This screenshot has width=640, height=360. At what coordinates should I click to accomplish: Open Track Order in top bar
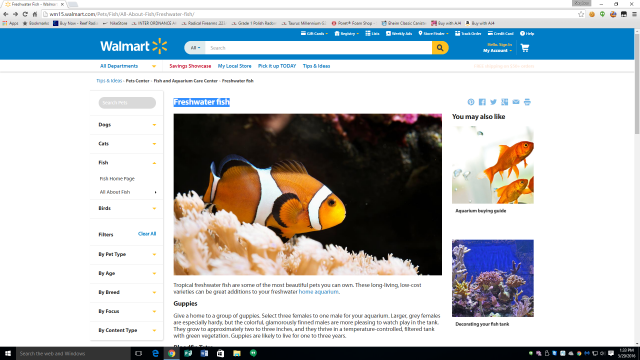click(468, 33)
